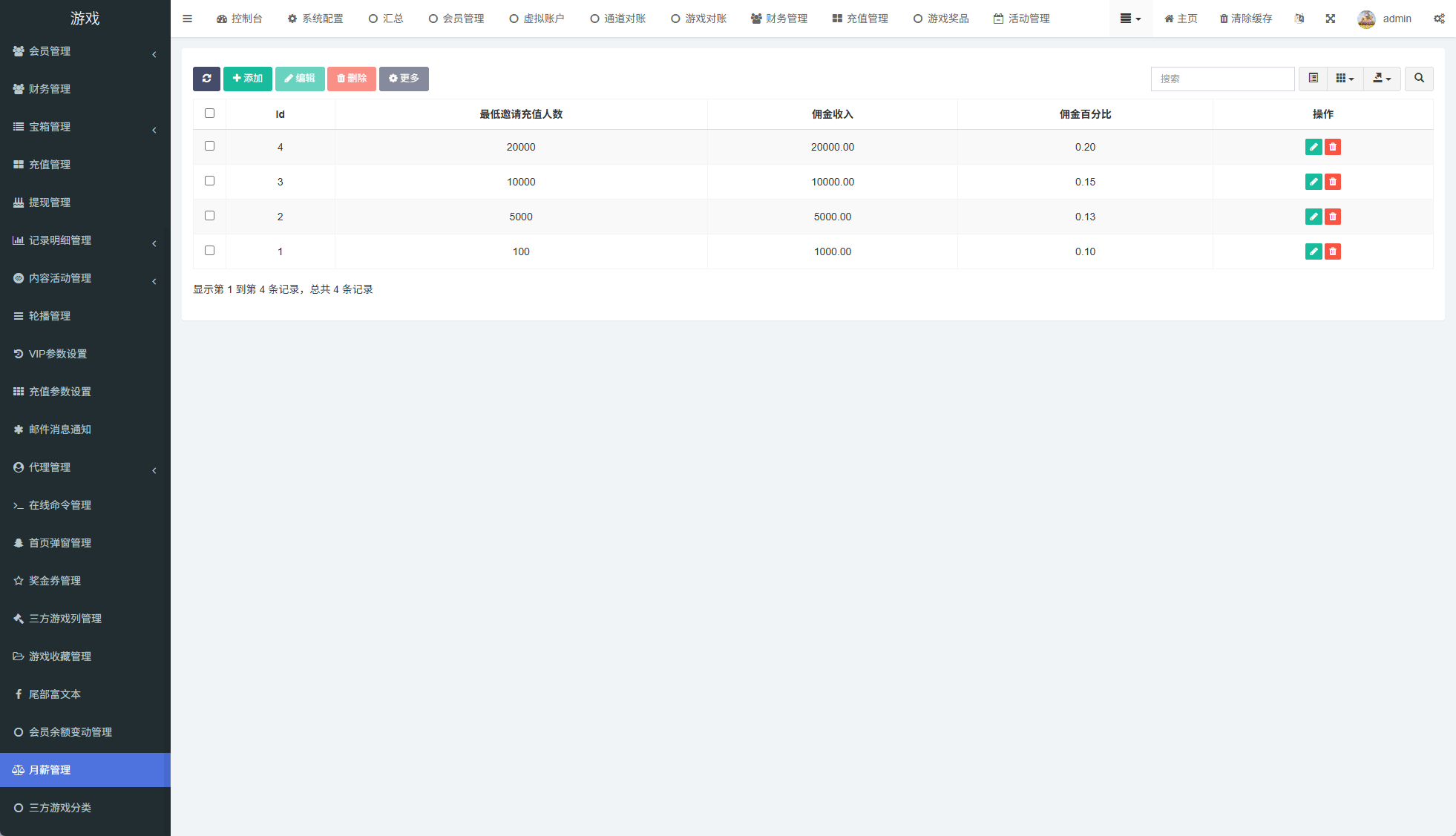Viewport: 1456px width, 836px height.
Task: Click the green 添加 button
Action: click(x=247, y=79)
